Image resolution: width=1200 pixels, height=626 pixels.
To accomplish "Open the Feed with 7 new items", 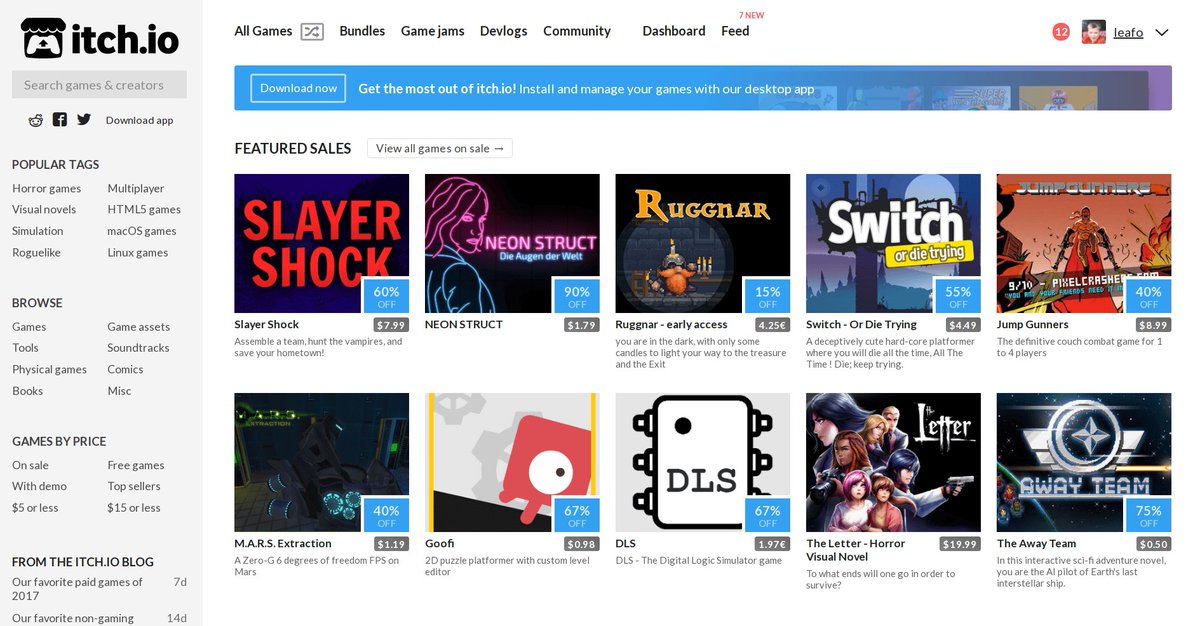I will click(735, 31).
